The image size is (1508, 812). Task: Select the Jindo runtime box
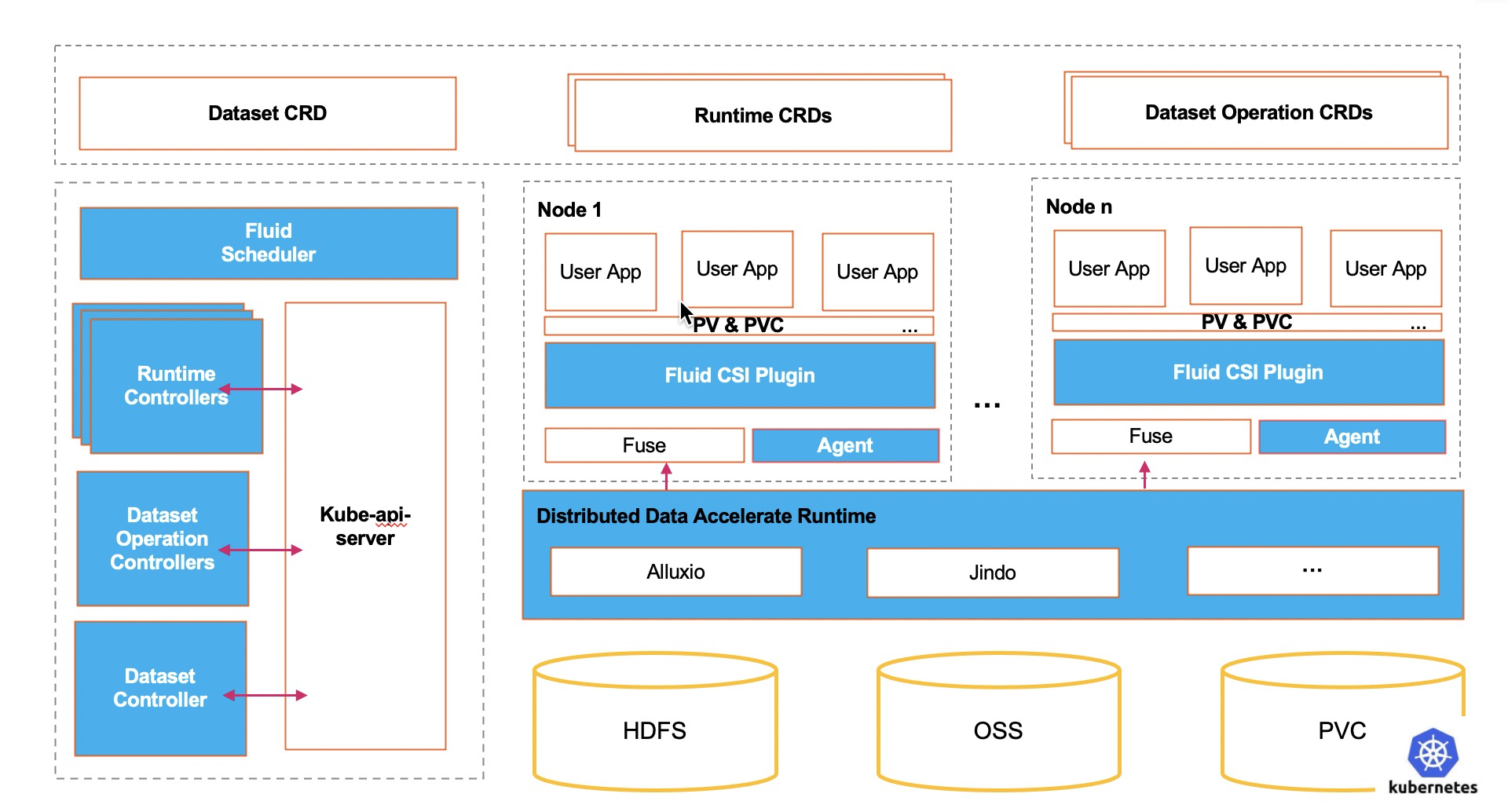[993, 572]
